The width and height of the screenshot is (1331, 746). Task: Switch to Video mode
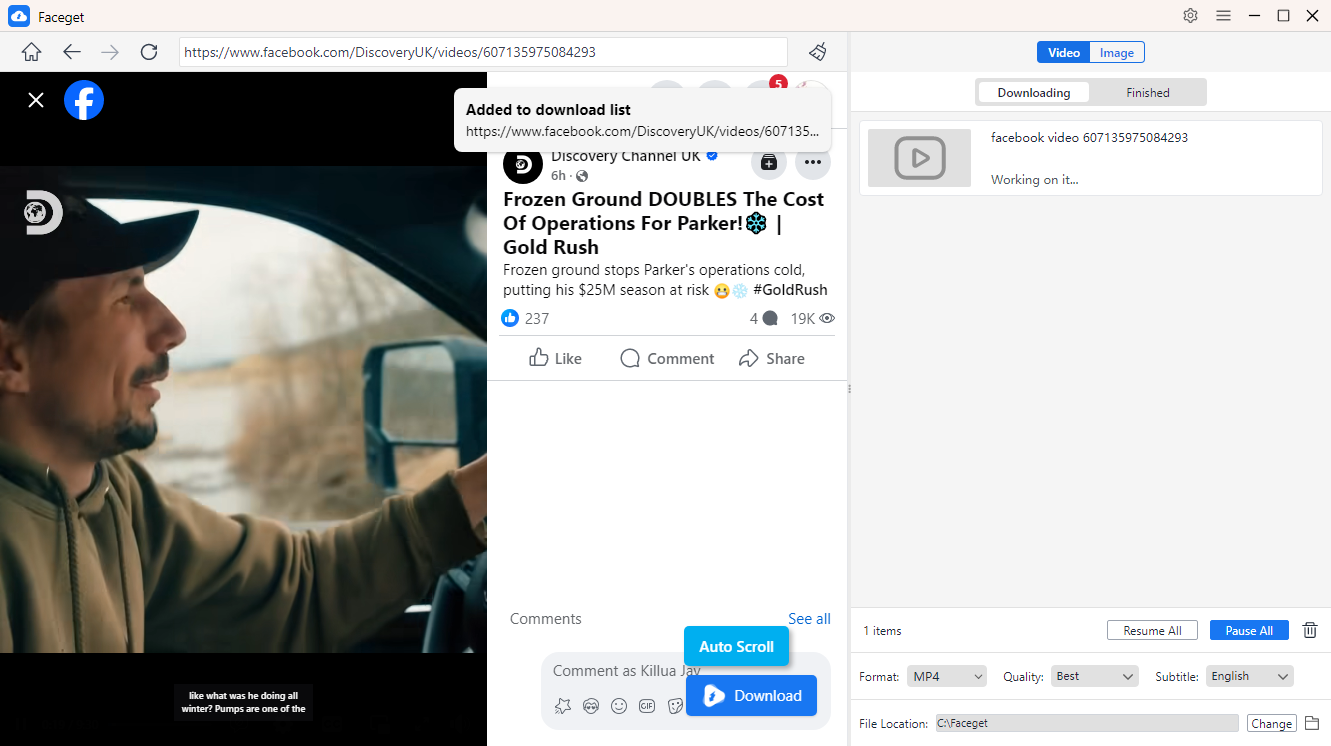pos(1063,53)
